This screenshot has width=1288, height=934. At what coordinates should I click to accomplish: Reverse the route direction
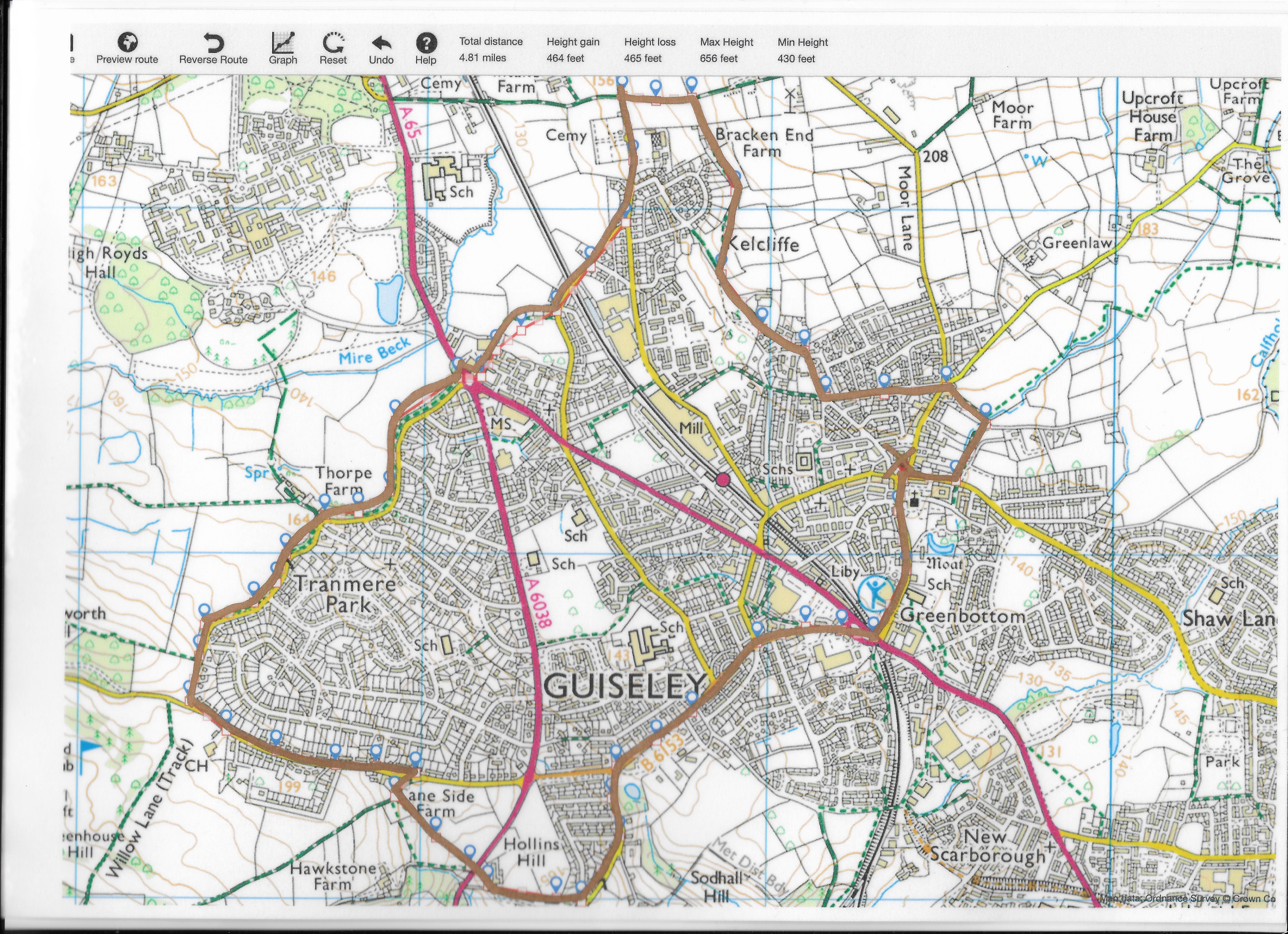tap(213, 43)
